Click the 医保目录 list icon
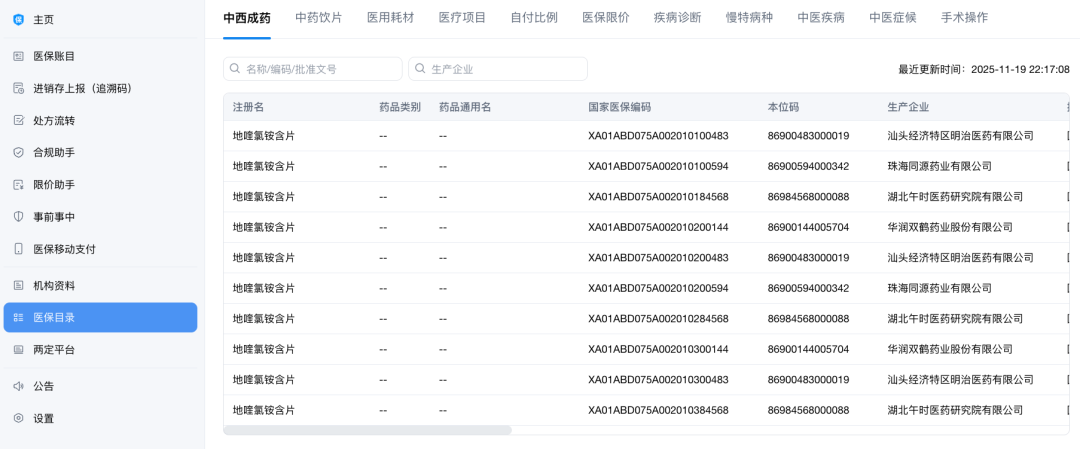1080x449 pixels. pos(19,317)
